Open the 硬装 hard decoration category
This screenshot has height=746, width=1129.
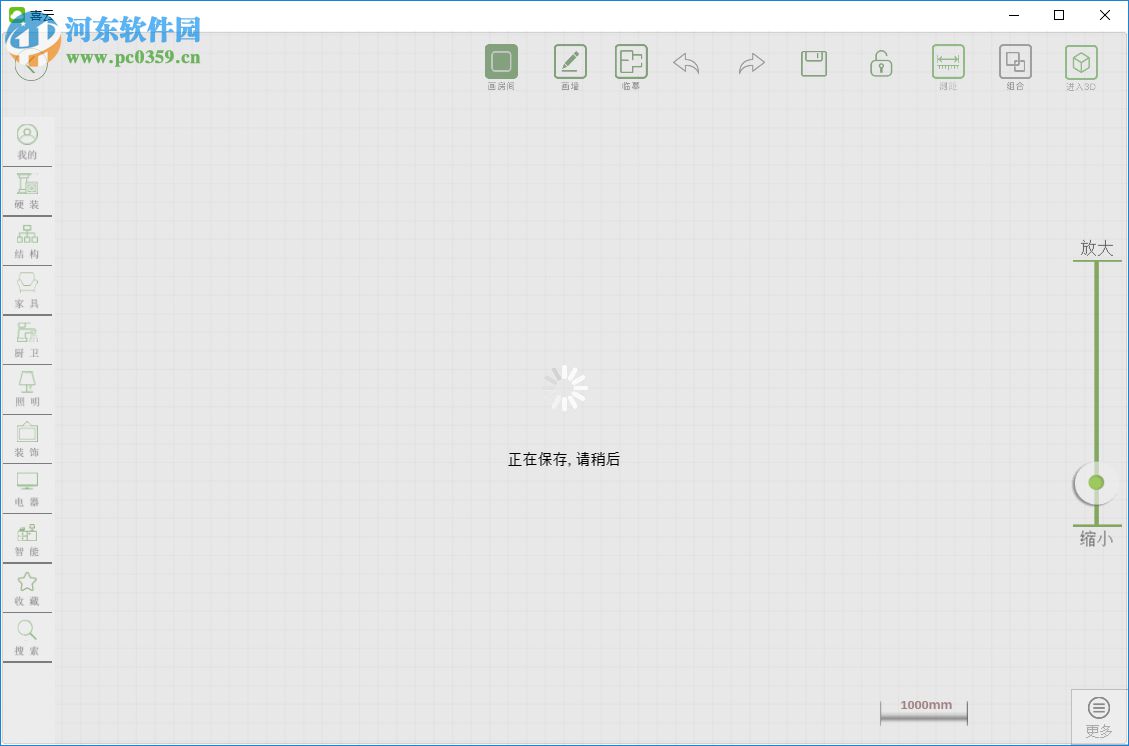tap(27, 192)
